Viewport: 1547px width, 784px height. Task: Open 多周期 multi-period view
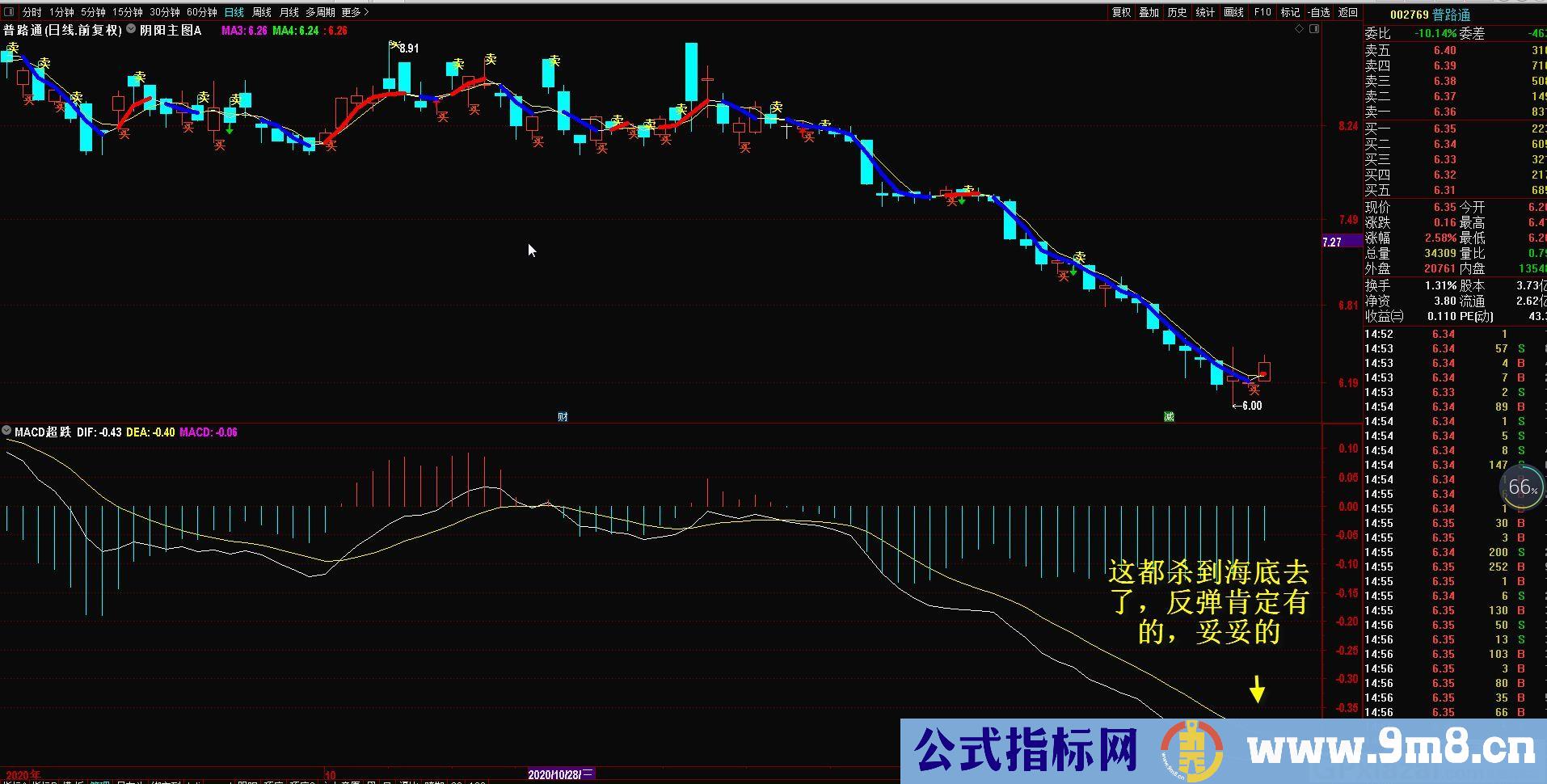coord(320,12)
